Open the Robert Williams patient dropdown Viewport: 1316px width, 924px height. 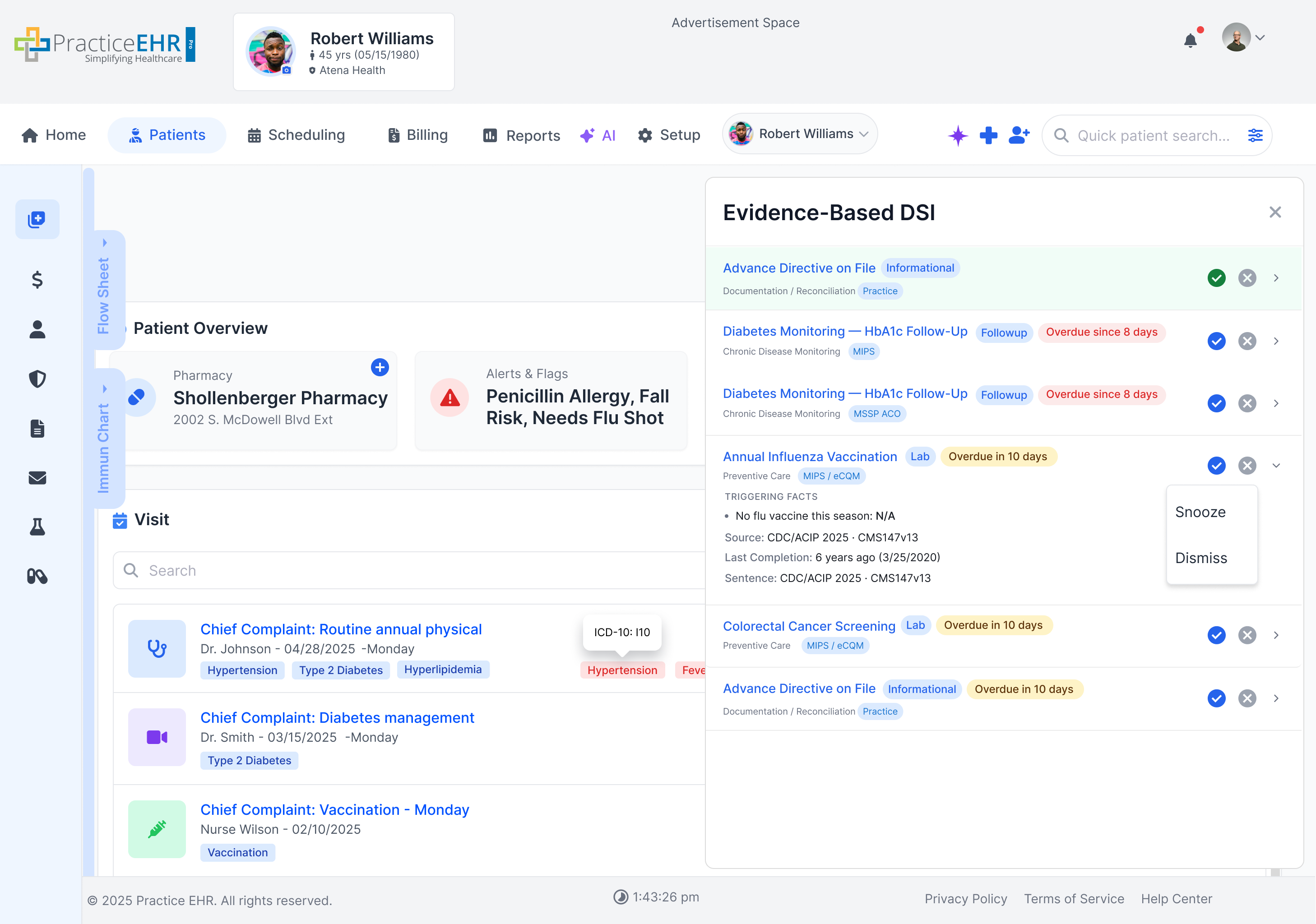pyautogui.click(x=800, y=134)
